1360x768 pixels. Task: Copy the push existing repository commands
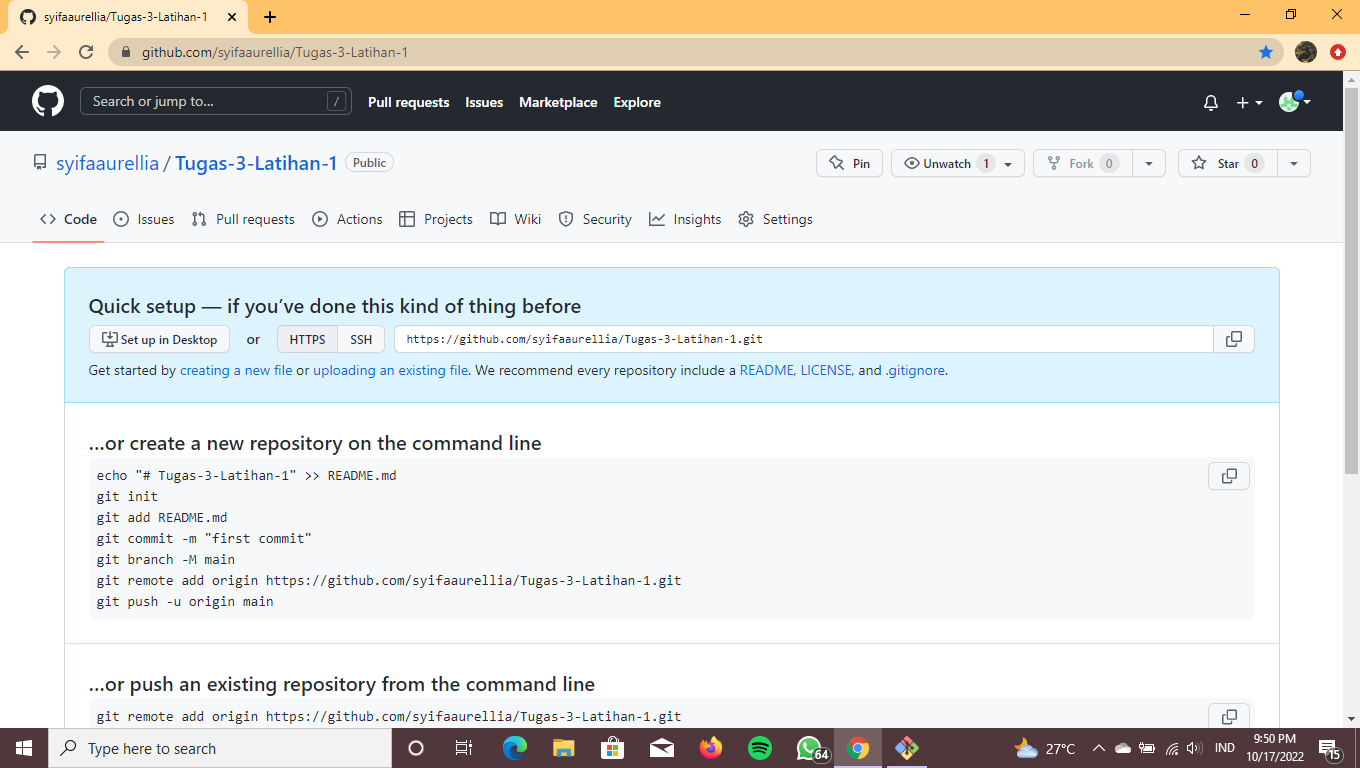(1229, 716)
